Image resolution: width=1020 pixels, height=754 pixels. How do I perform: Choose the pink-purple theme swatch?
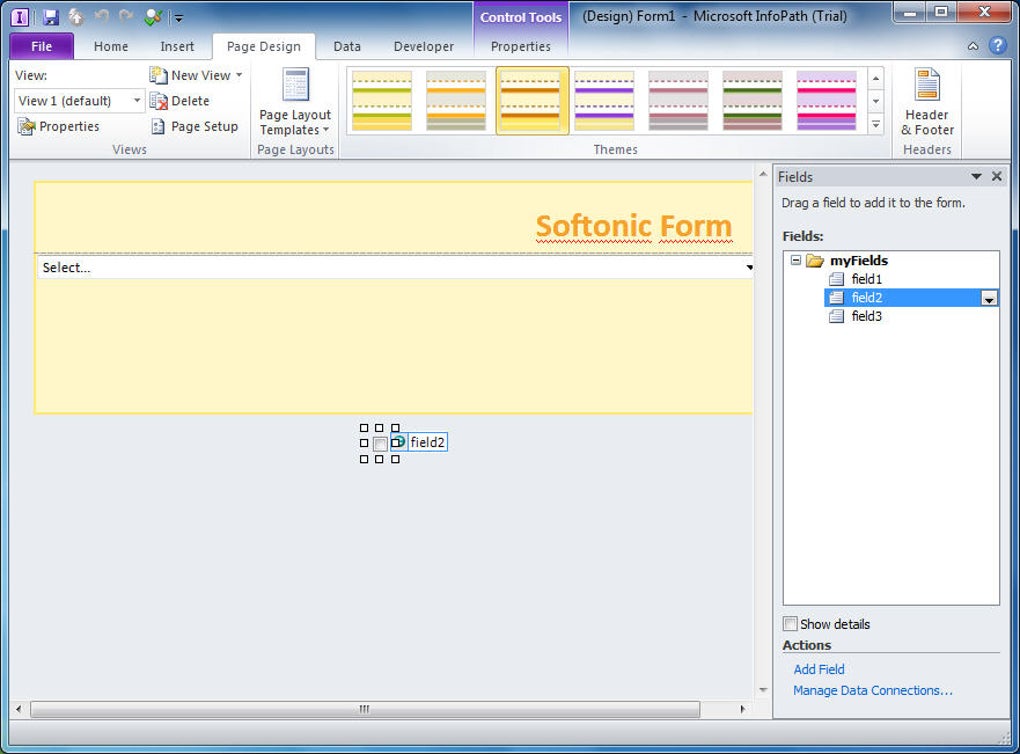pos(826,101)
